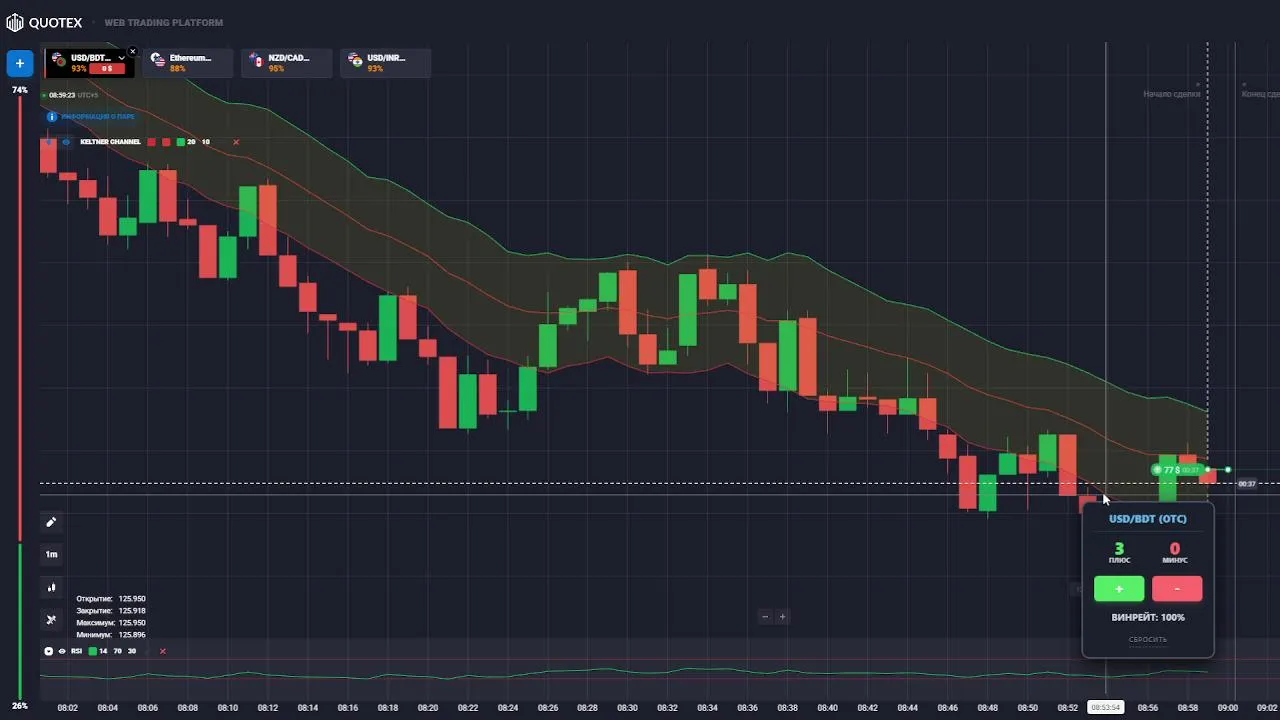Select the USD/BDT asset tab
The width and height of the screenshot is (1280, 720).
[90, 63]
